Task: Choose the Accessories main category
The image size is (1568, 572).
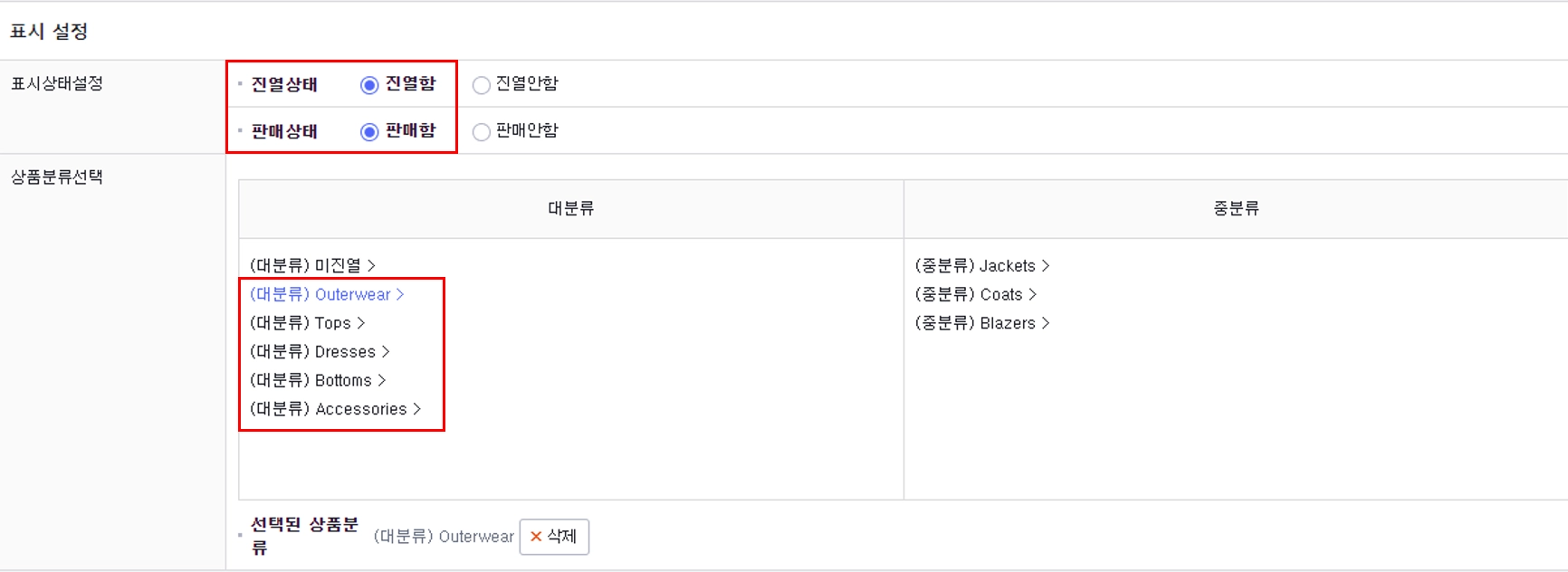Action: pyautogui.click(x=328, y=409)
